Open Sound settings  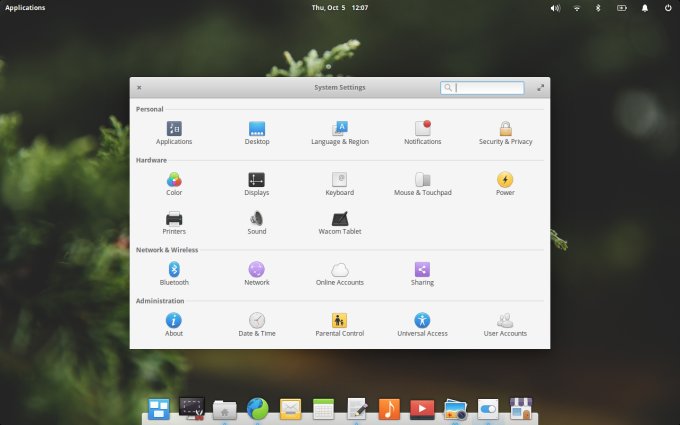pyautogui.click(x=257, y=223)
